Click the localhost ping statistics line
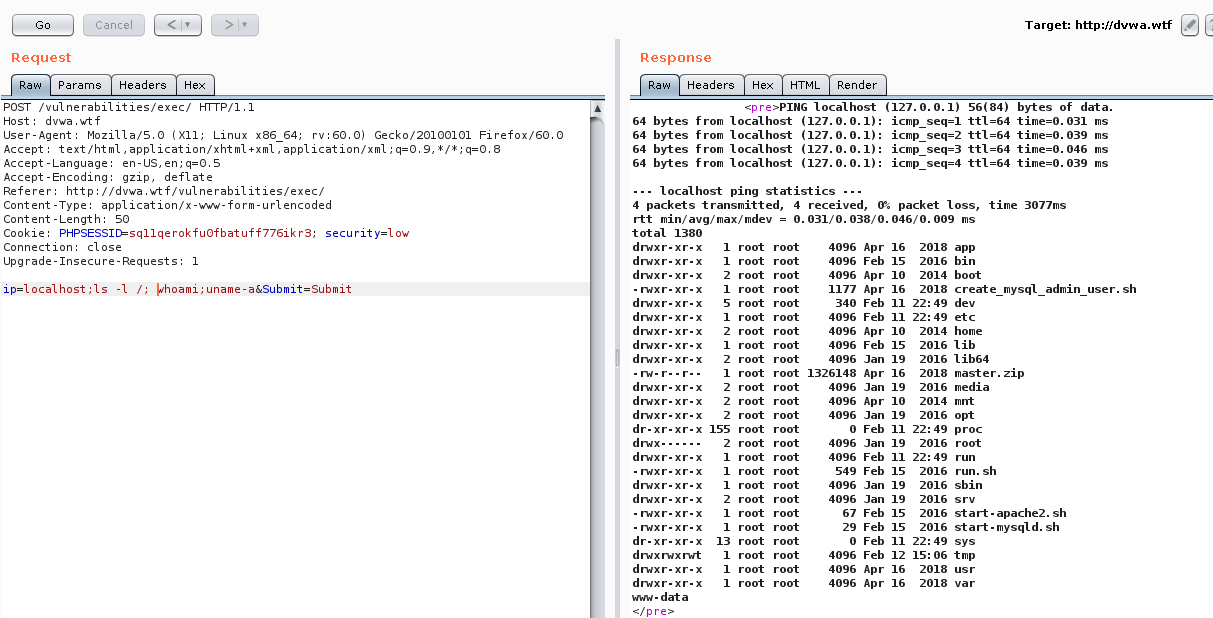1213x618 pixels. 748,191
